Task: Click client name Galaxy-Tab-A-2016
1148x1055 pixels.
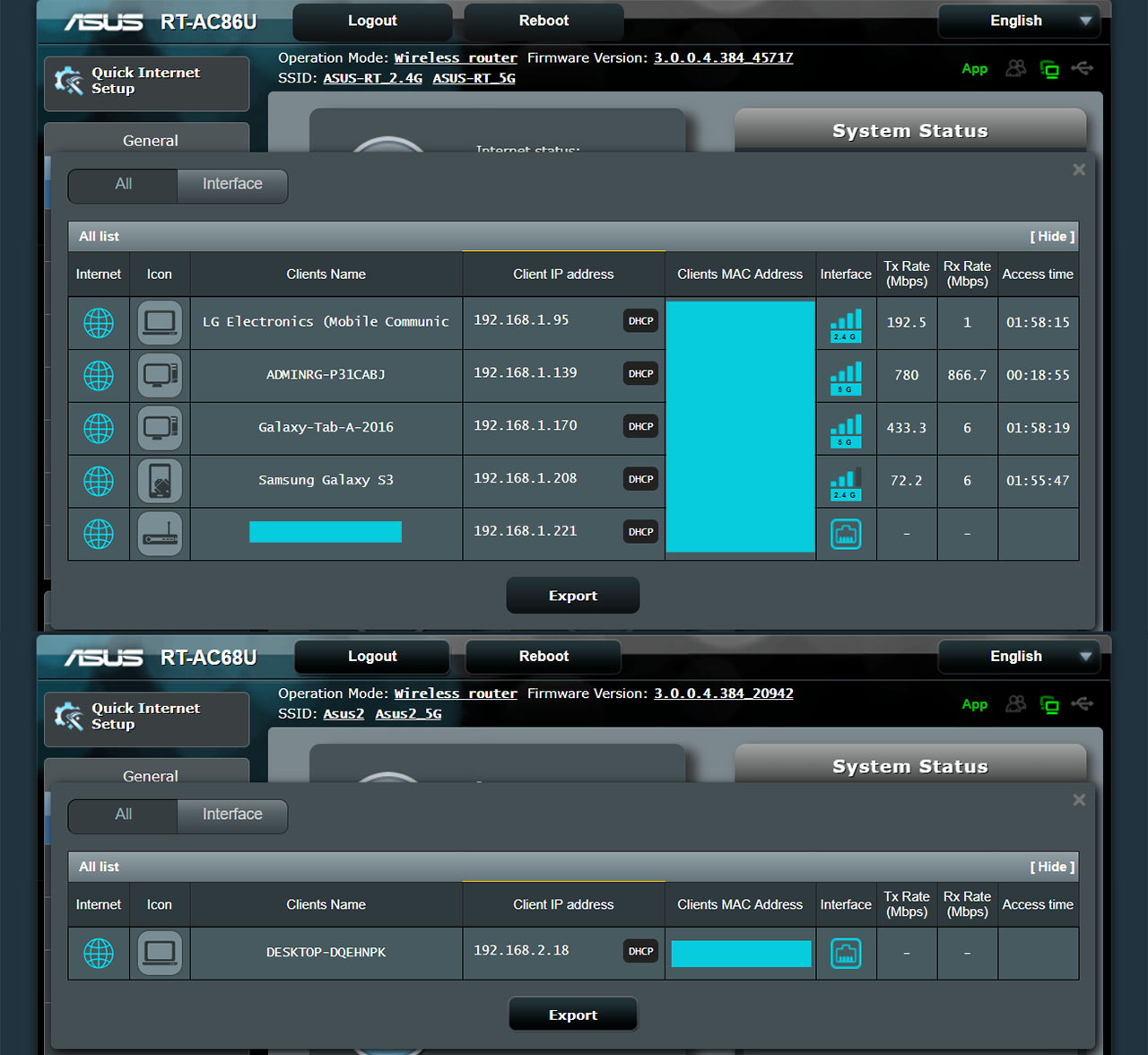Action: pyautogui.click(x=326, y=428)
